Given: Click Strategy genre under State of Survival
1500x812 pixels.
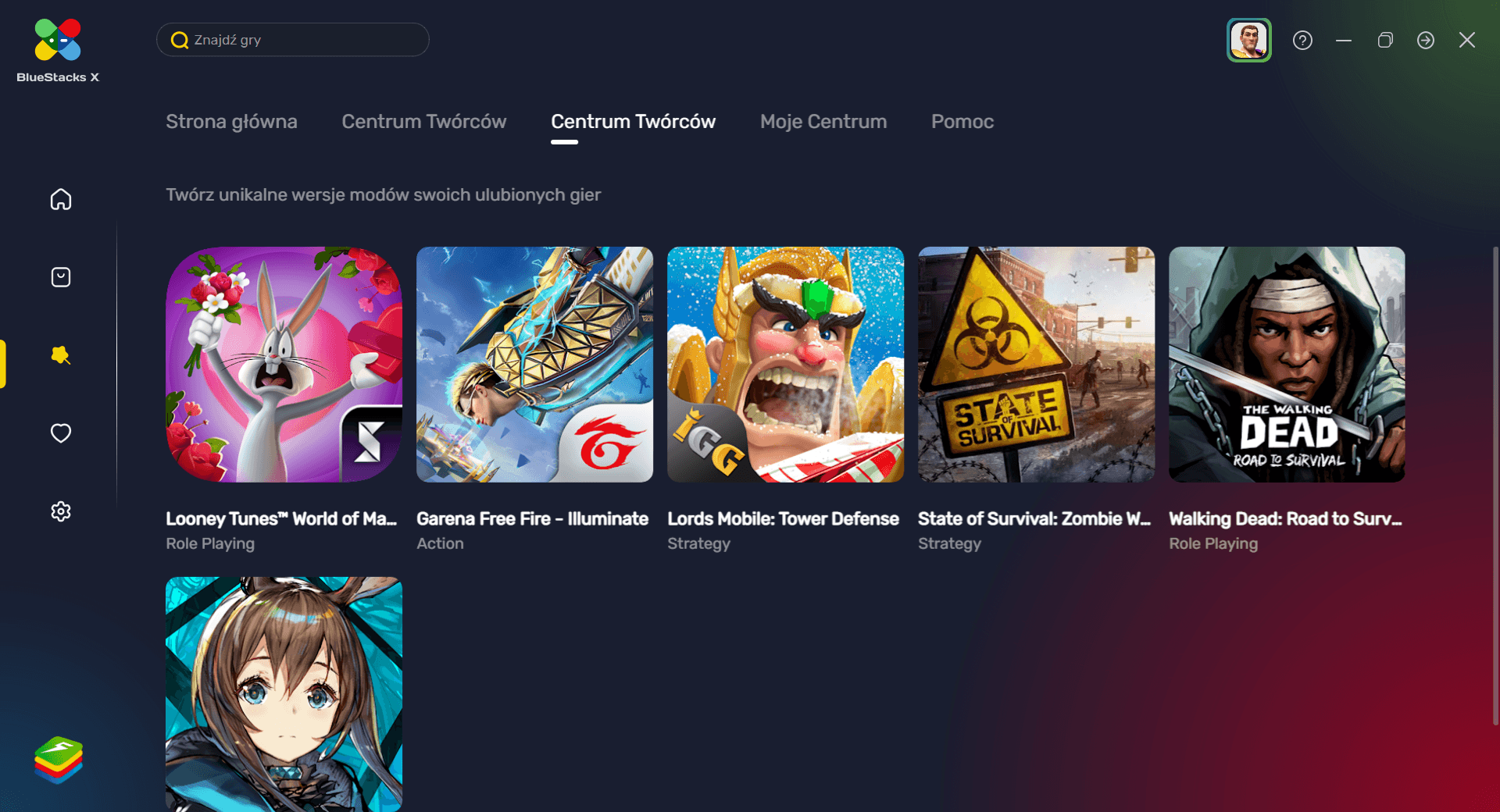Looking at the screenshot, I should pyautogui.click(x=949, y=543).
